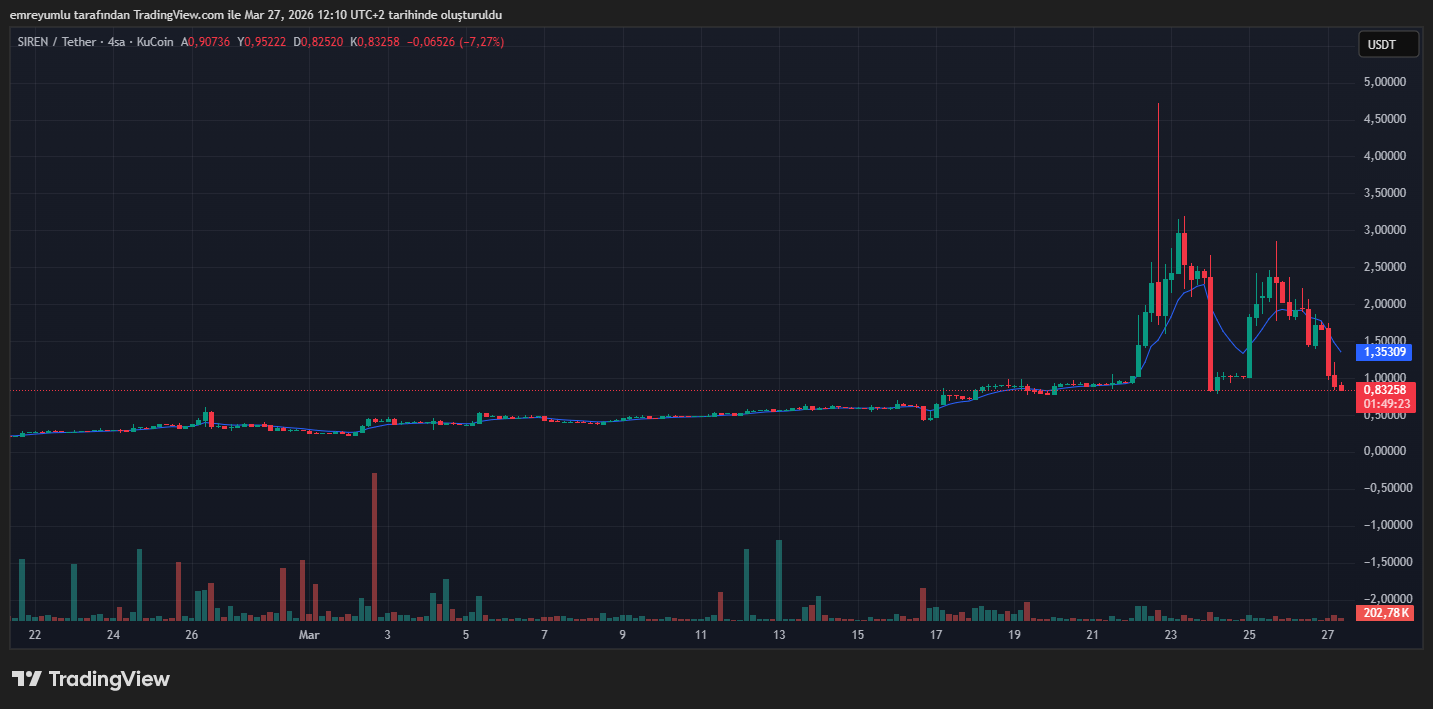Open the SIREN / Tether symbol name
Image resolution: width=1433 pixels, height=709 pixels.
55,42
